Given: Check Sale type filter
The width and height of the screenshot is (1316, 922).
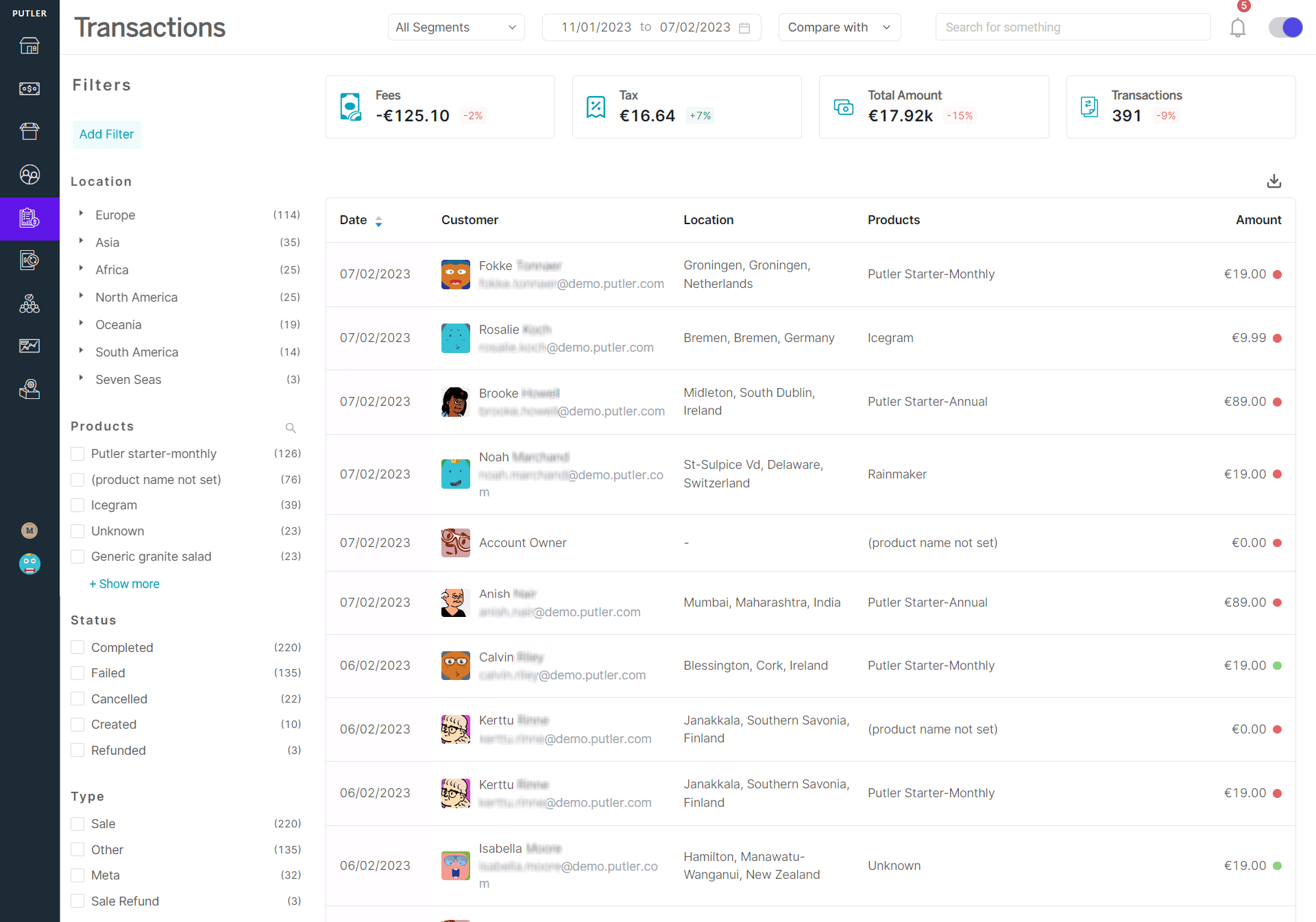Looking at the screenshot, I should pyautogui.click(x=77, y=824).
